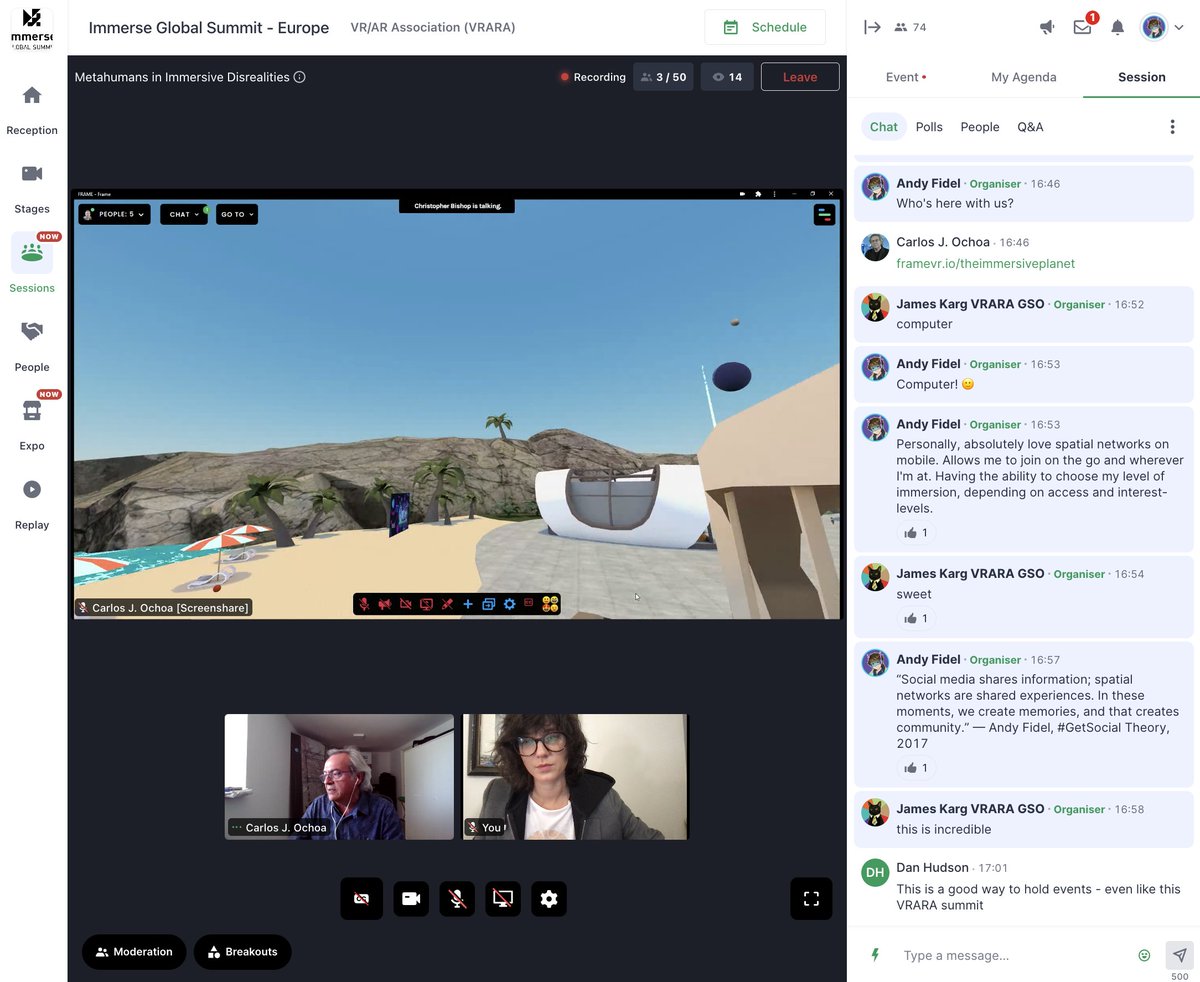Toggle screen sharing in session controls

click(x=503, y=899)
